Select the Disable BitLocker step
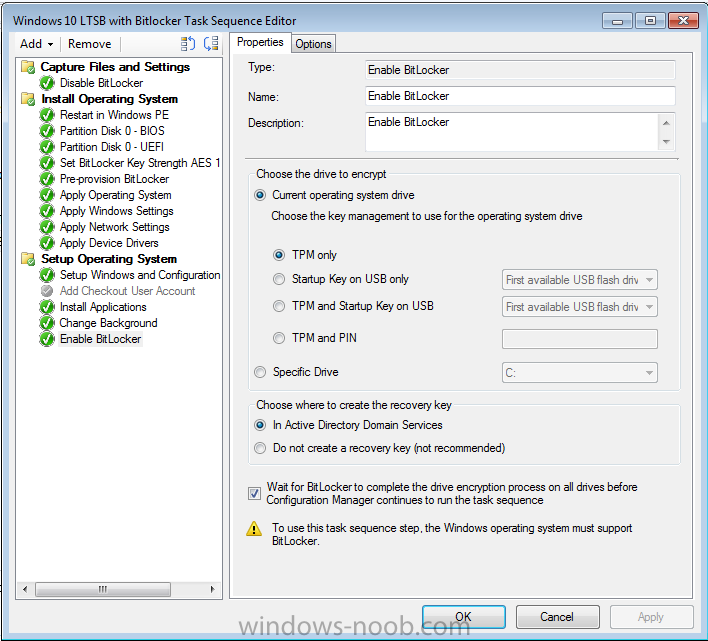This screenshot has width=708, height=641. point(102,83)
